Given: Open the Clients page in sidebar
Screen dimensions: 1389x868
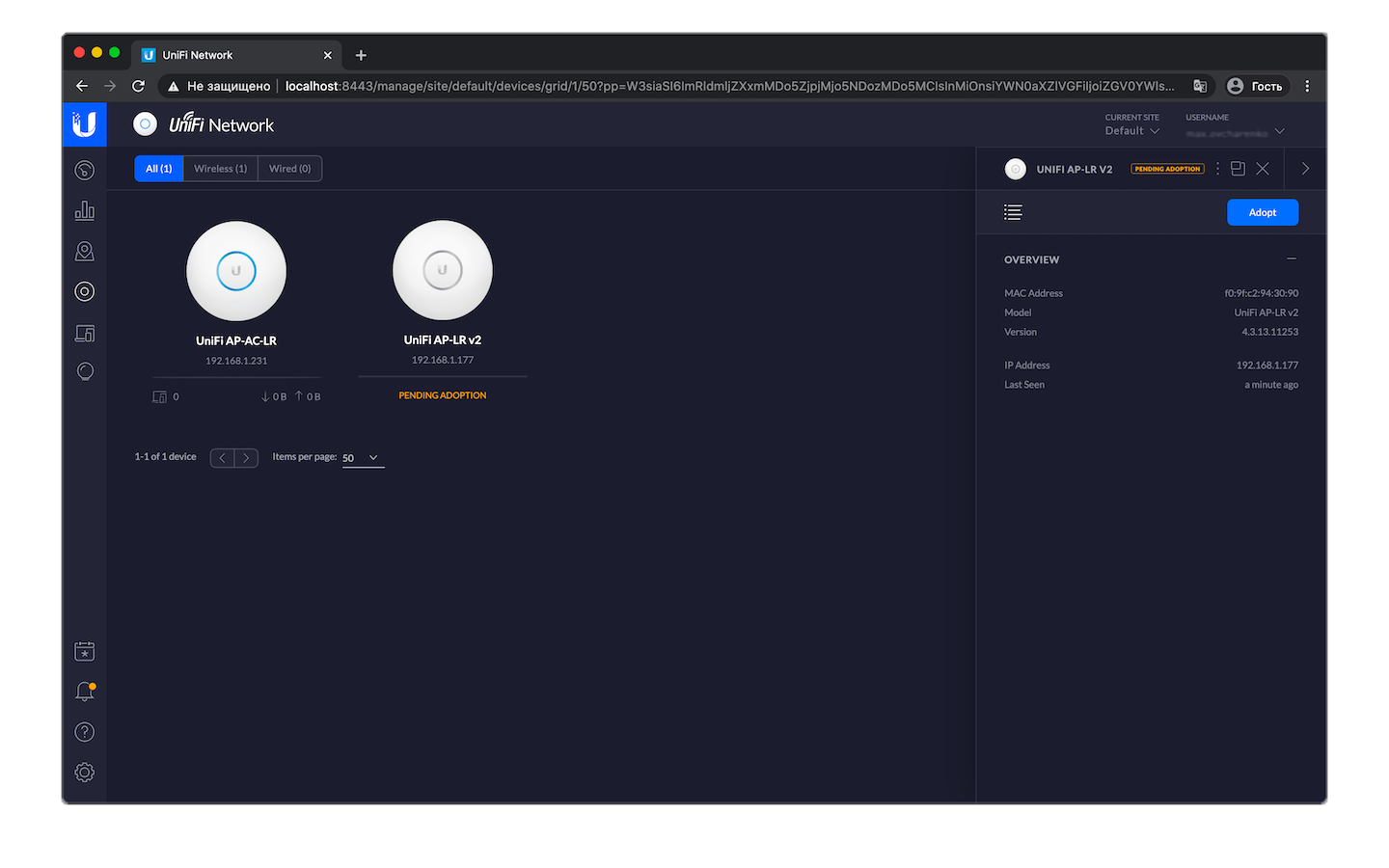Looking at the screenshot, I should pos(85,333).
